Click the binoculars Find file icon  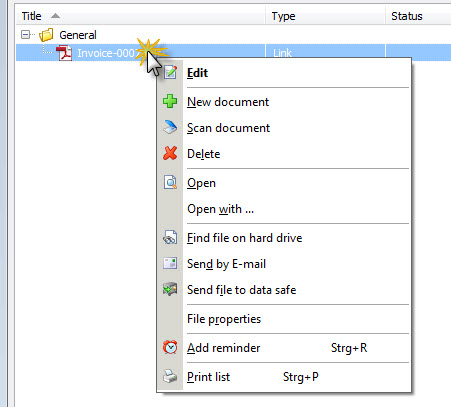[170, 238]
